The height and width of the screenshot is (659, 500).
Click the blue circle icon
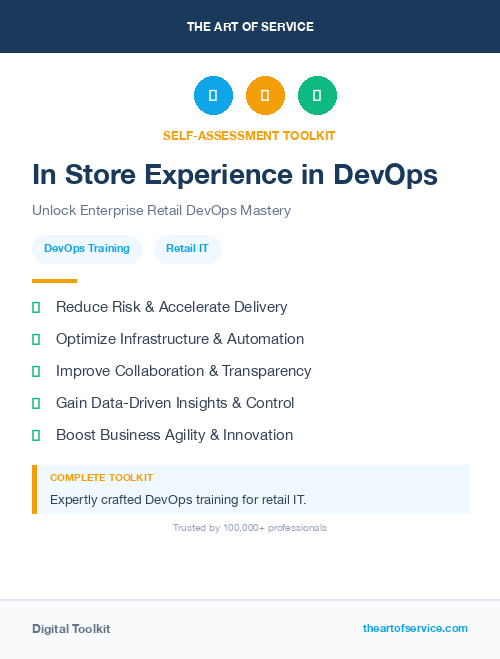(213, 95)
